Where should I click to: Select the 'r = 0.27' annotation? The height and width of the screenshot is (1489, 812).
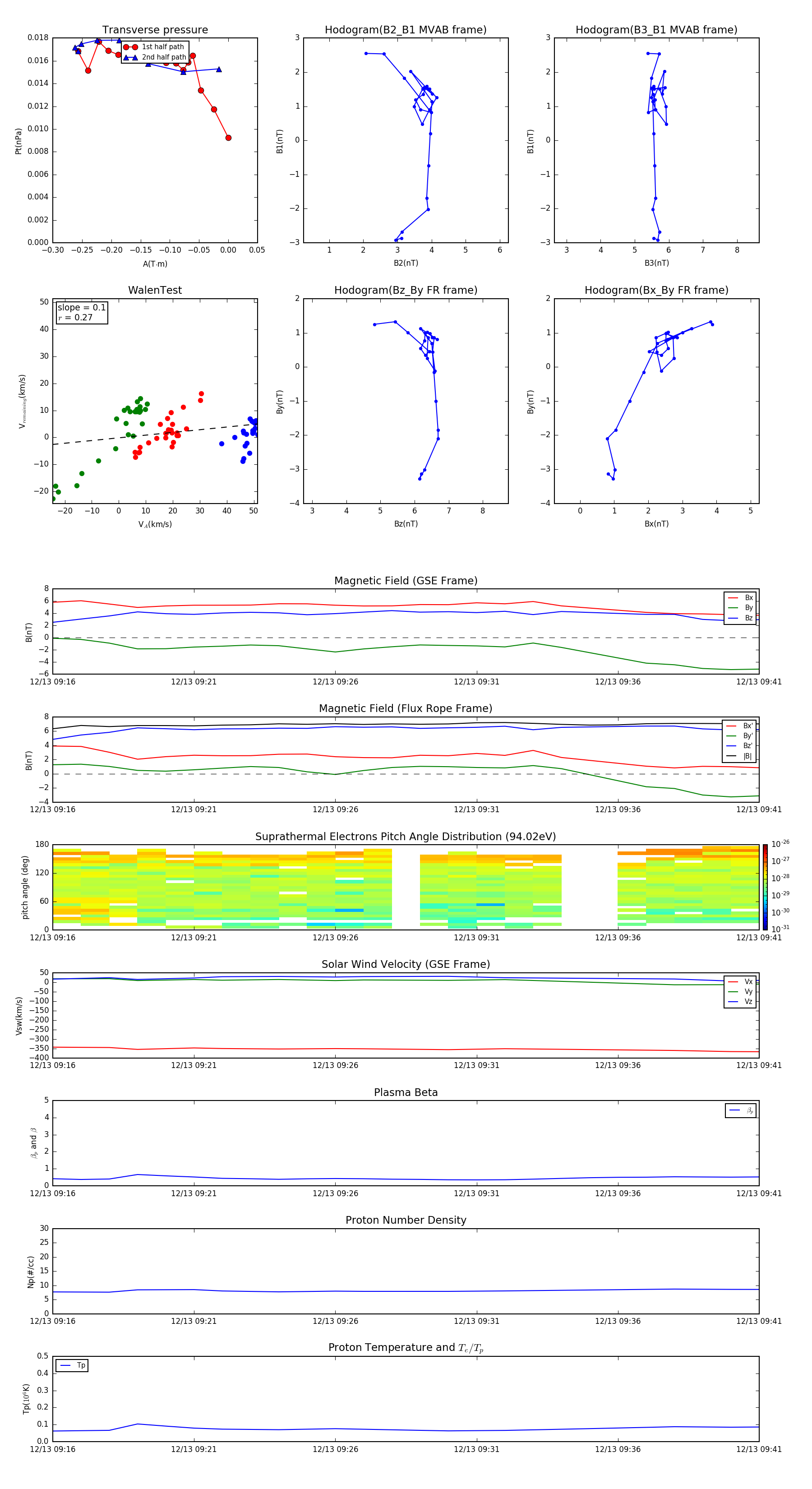click(x=75, y=317)
